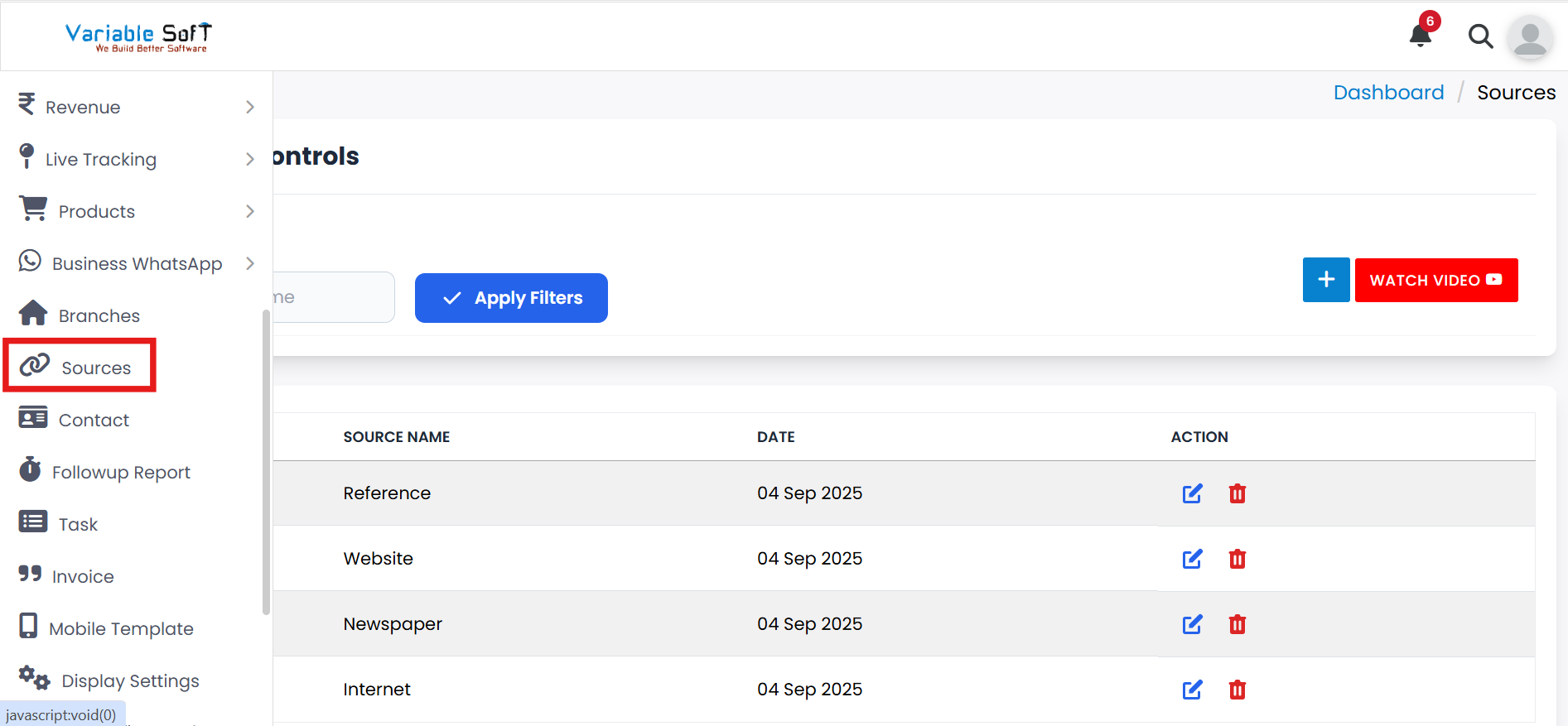Image resolution: width=1568 pixels, height=726 pixels.
Task: Open the user profile avatar
Action: 1529,37
